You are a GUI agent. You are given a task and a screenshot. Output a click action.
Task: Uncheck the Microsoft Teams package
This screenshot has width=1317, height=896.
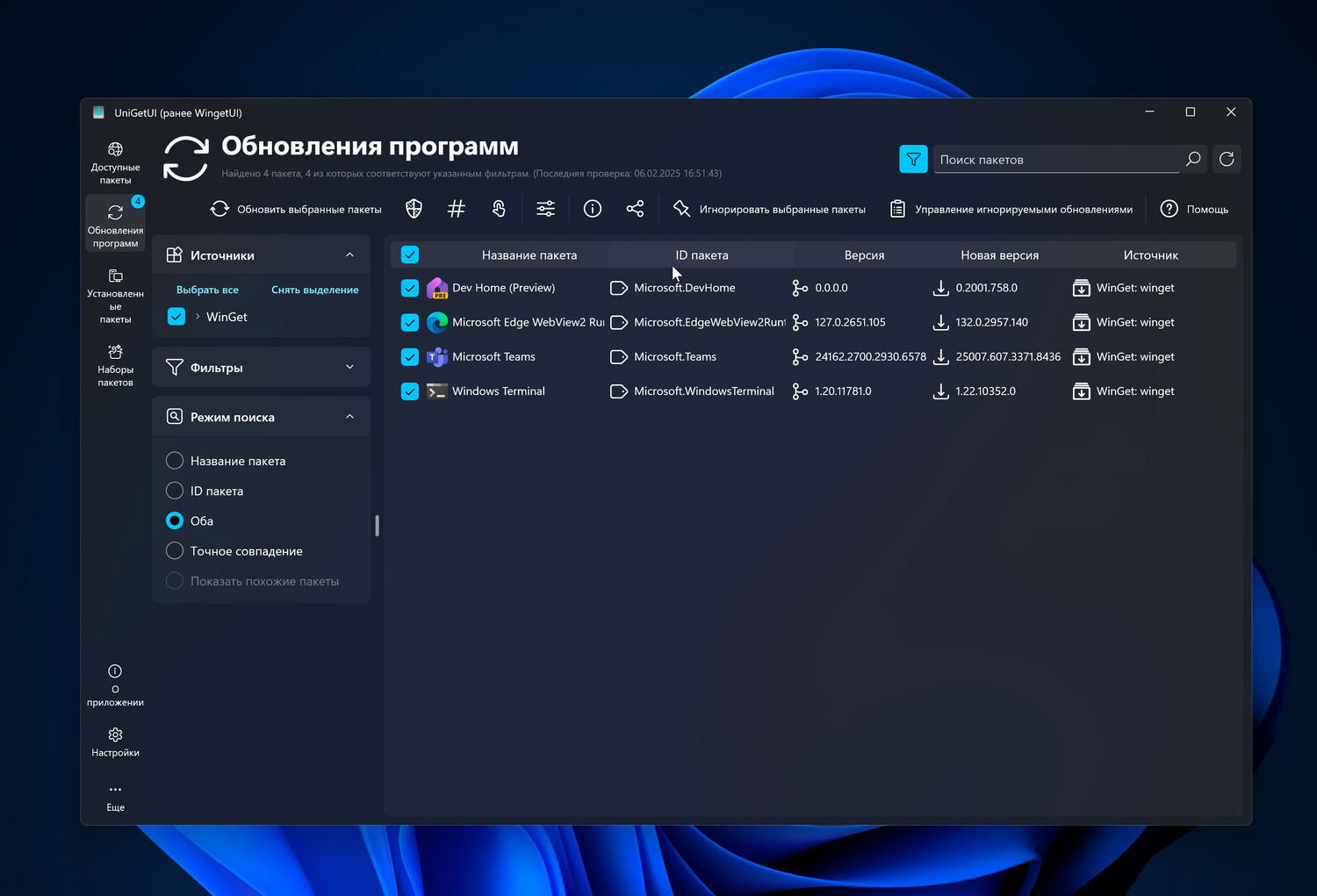tap(410, 357)
